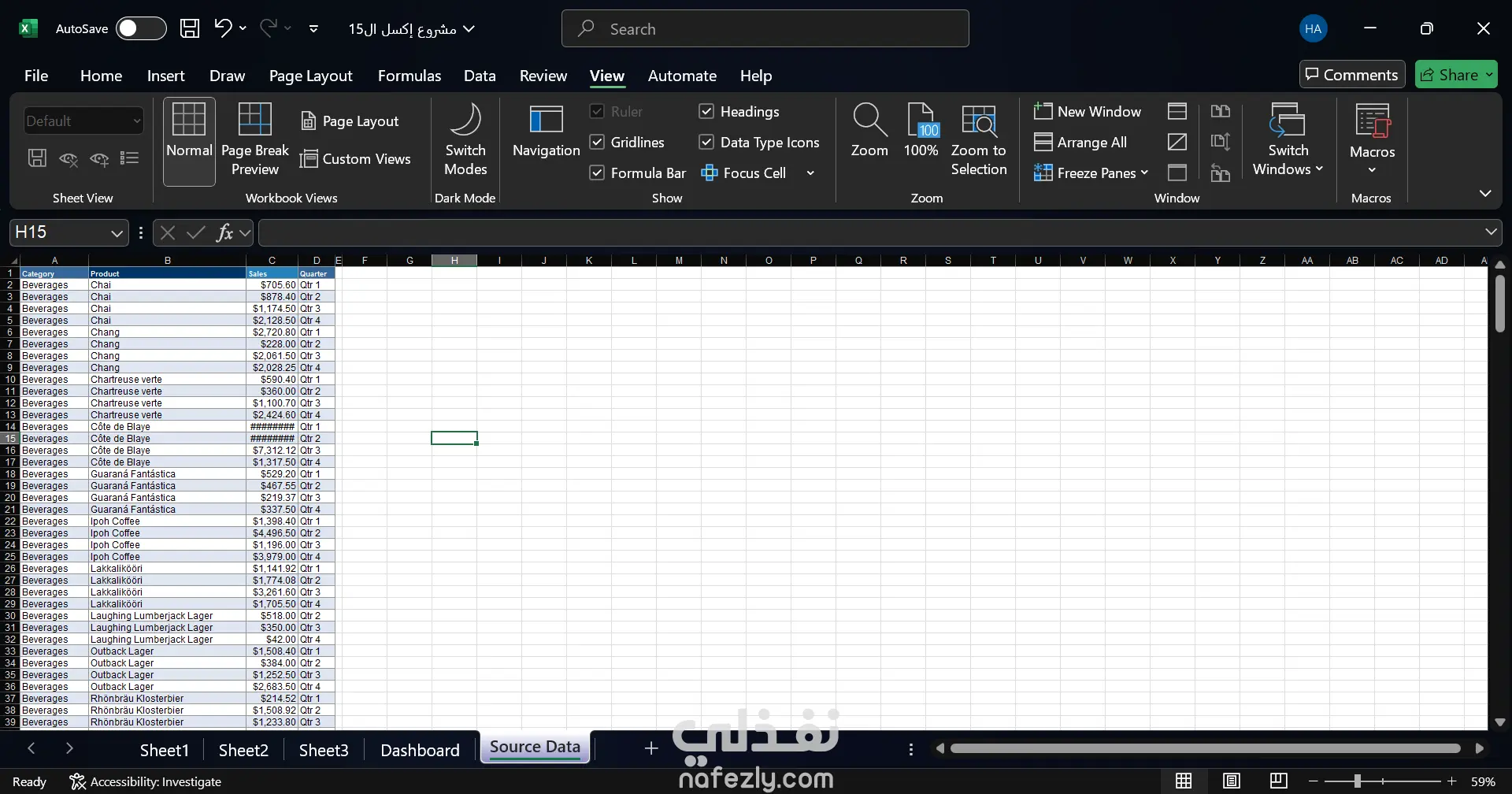Expand the Undo history dropdown arrow
This screenshot has height=794, width=1512.
[x=243, y=28]
